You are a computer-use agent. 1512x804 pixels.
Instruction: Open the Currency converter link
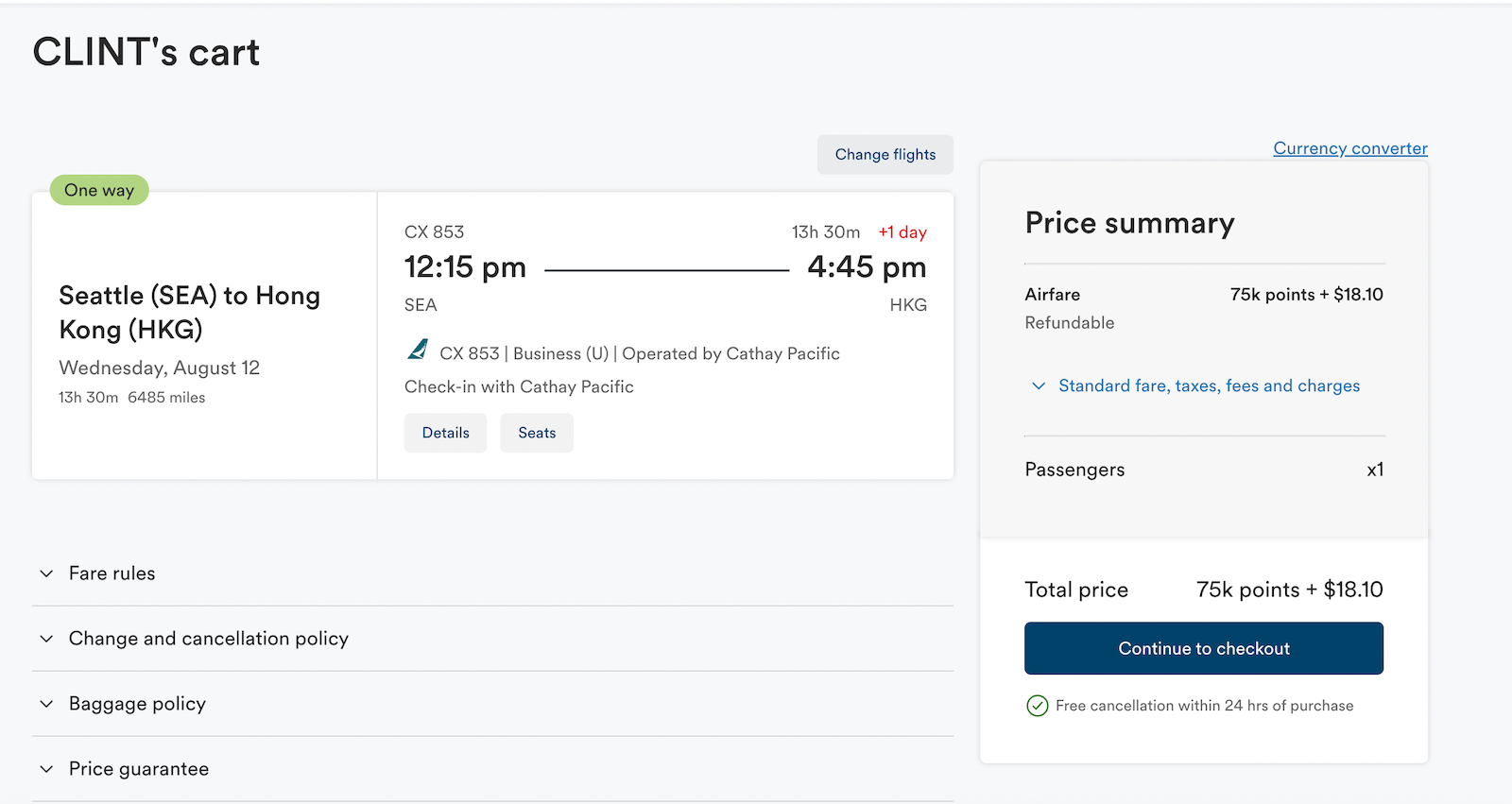click(1350, 148)
